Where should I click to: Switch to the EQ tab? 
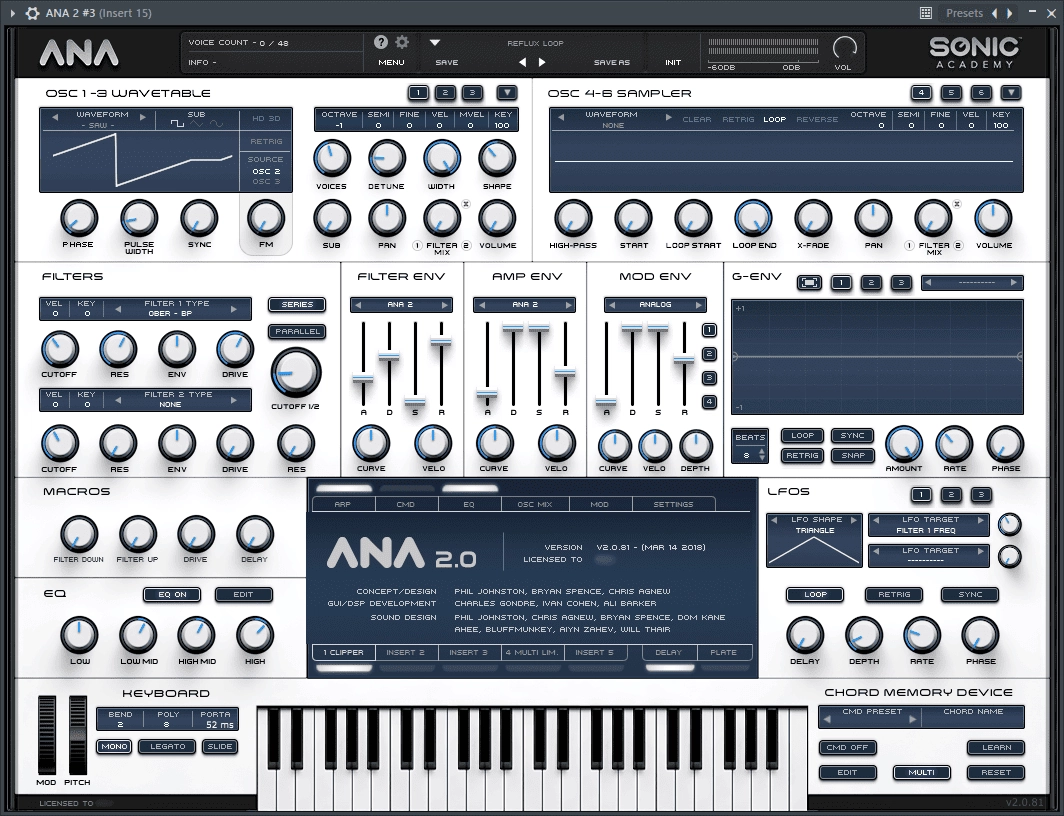point(469,504)
